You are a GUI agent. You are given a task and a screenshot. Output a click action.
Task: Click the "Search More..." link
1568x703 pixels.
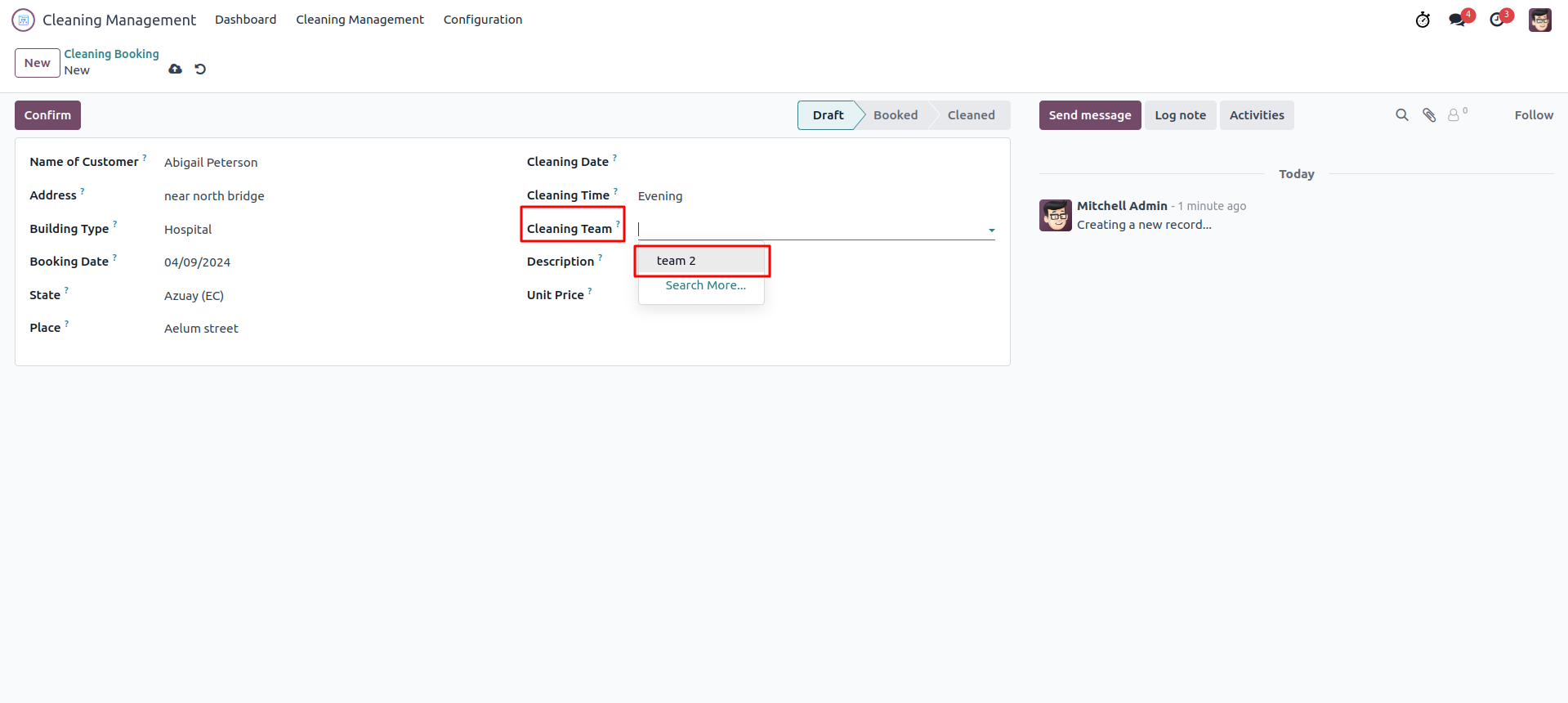(x=705, y=285)
